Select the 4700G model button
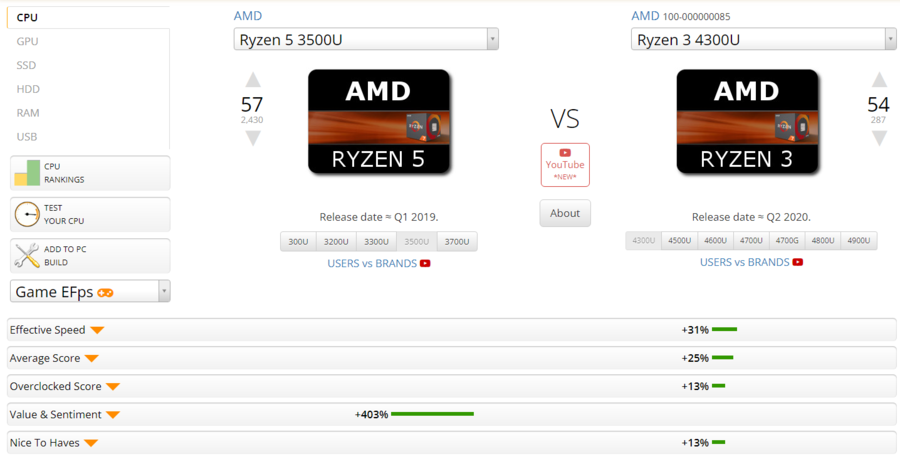900x459 pixels. pos(787,240)
